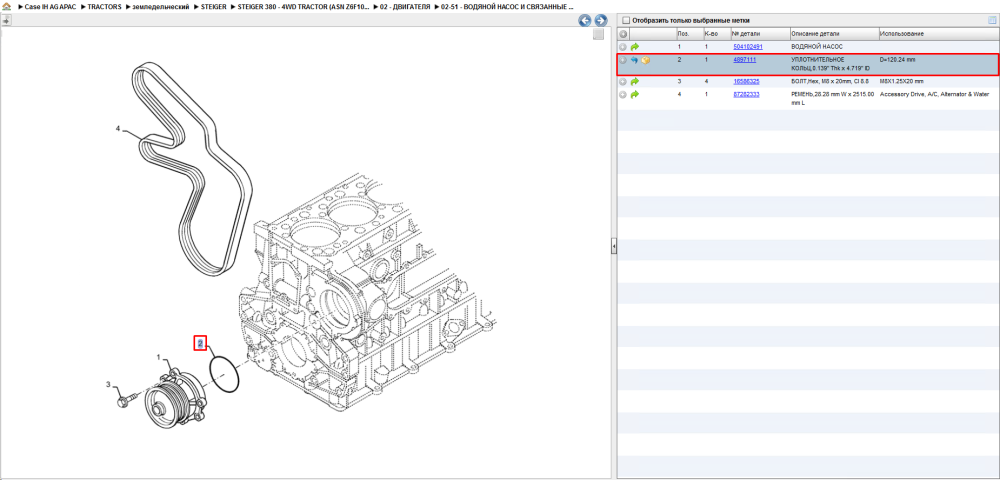Open the 'STEIGER' breadcrumb
1000x480 pixels.
coord(213,6)
